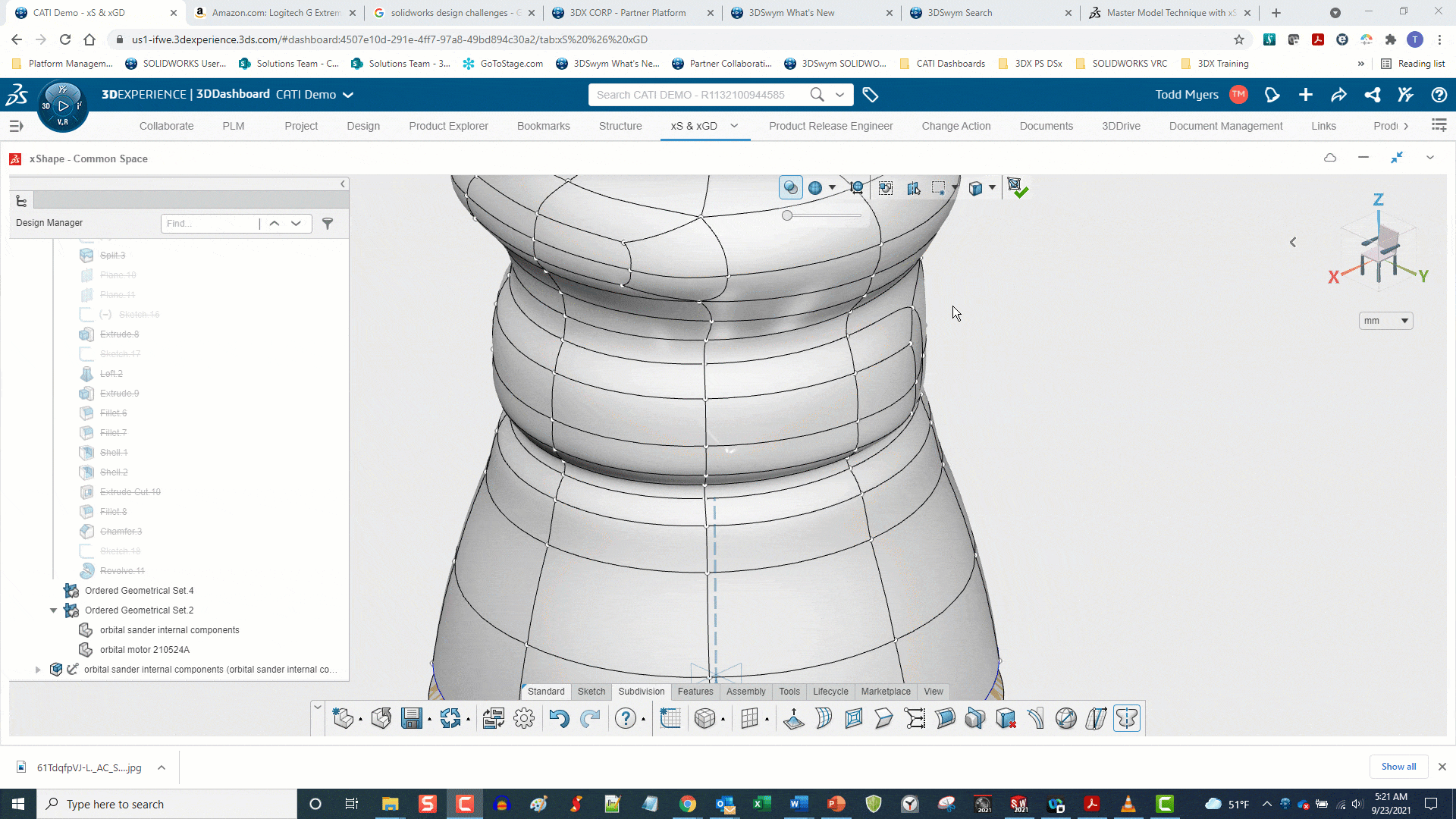Click the Save icon in action bar
Screen dimensions: 1456x819
[412, 718]
